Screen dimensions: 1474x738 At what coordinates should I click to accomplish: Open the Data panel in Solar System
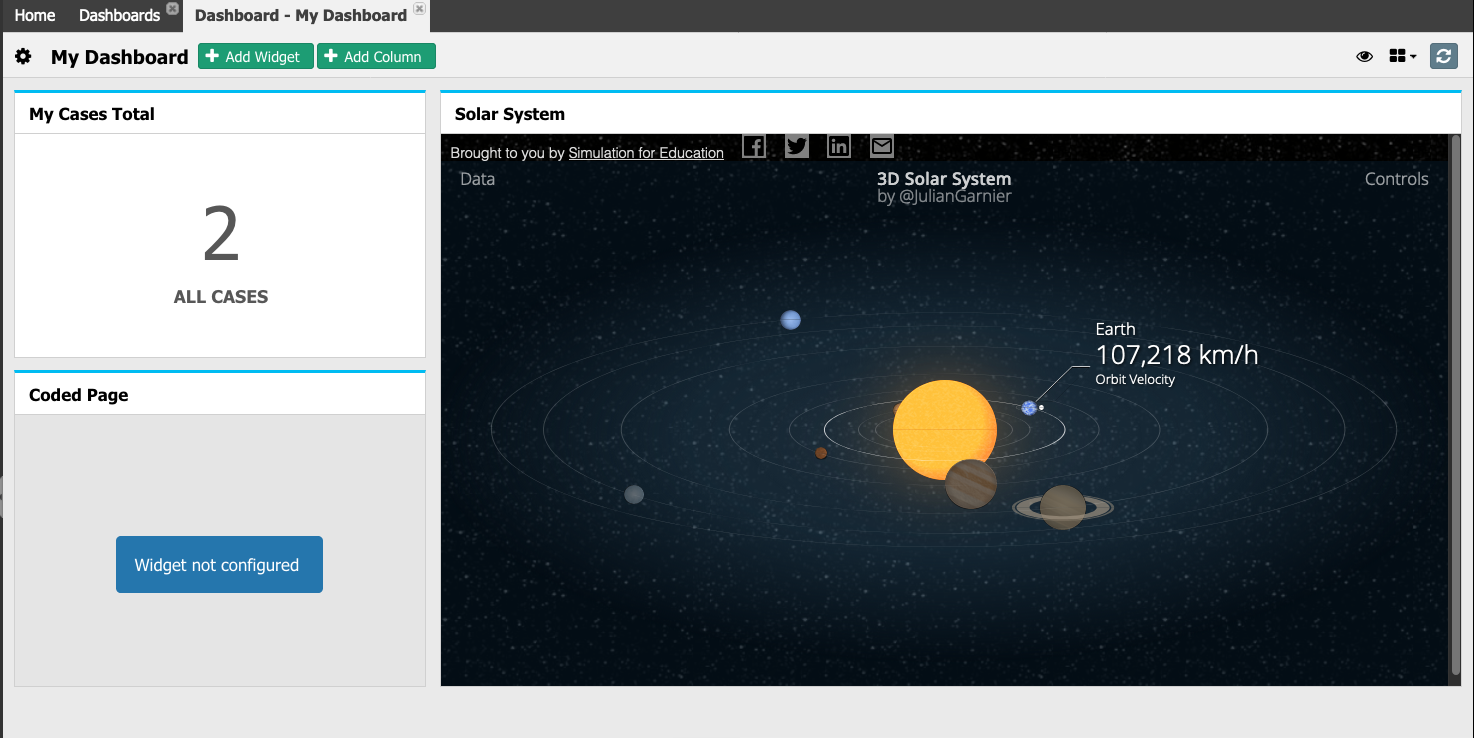coord(477,179)
